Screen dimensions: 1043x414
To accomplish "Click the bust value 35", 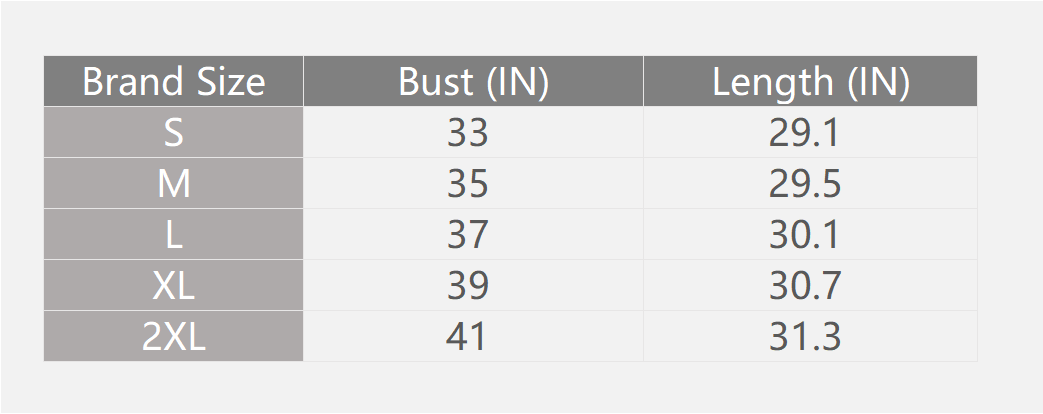I will pos(468,184).
